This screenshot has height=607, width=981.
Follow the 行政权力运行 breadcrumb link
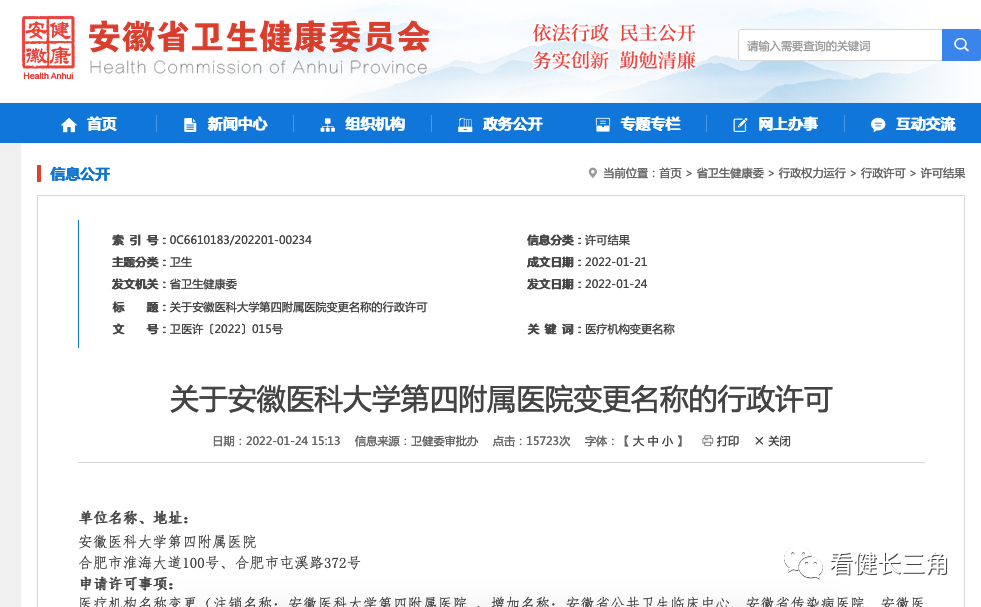coord(812,173)
